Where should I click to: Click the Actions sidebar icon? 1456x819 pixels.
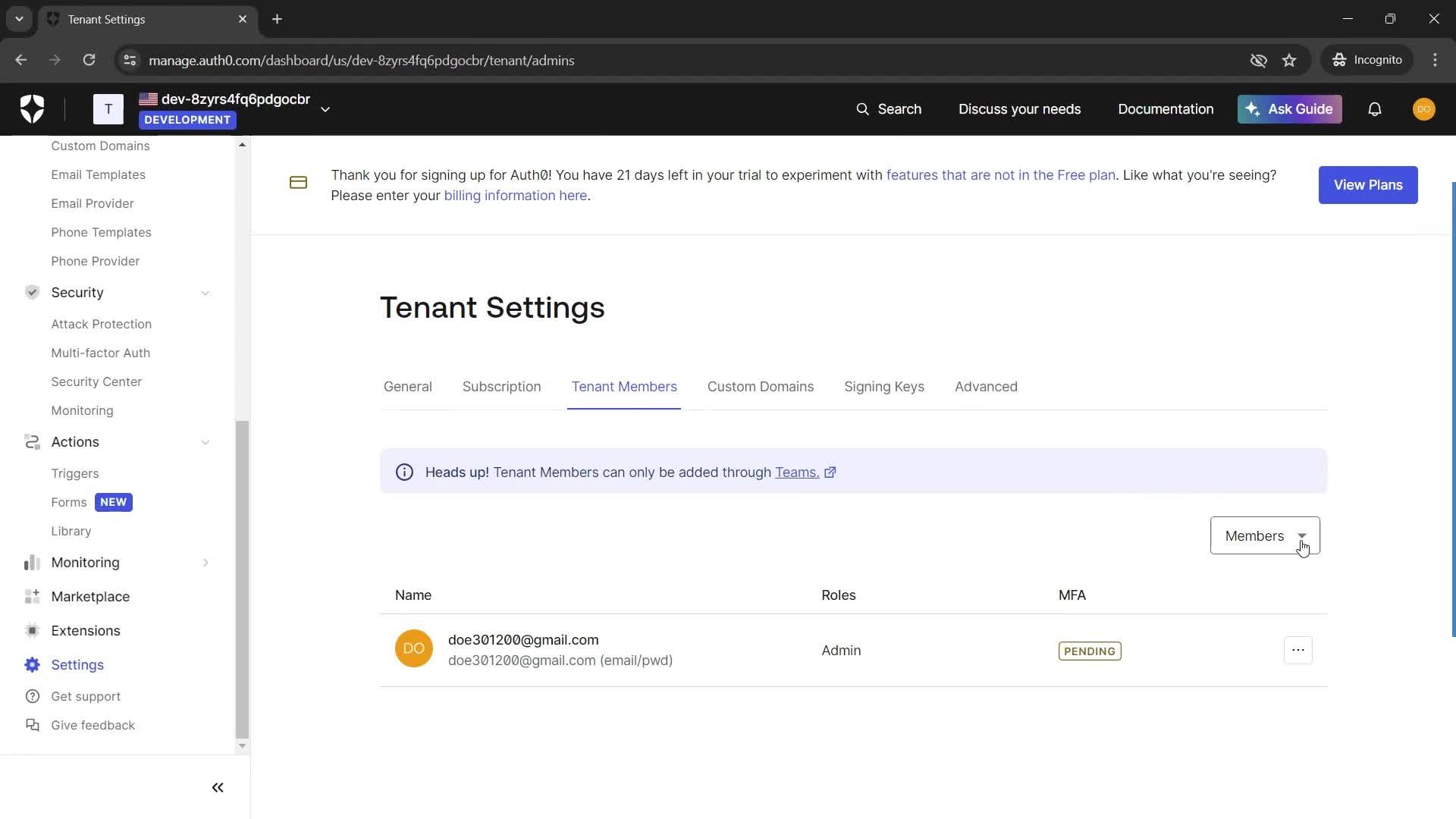[32, 442]
